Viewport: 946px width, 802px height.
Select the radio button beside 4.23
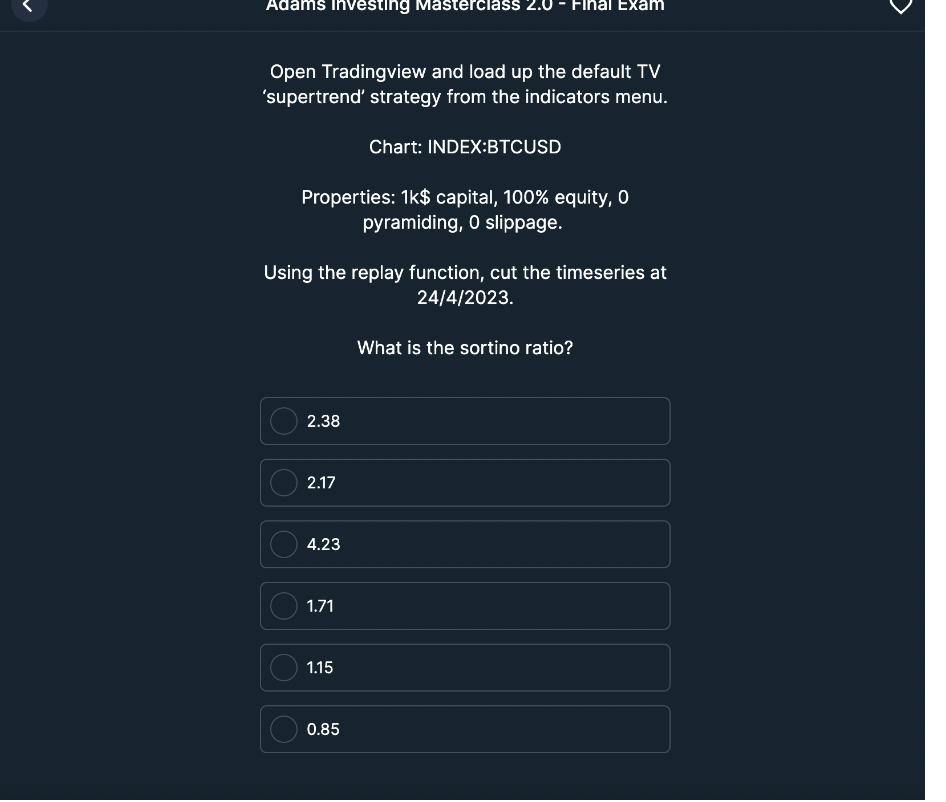283,544
